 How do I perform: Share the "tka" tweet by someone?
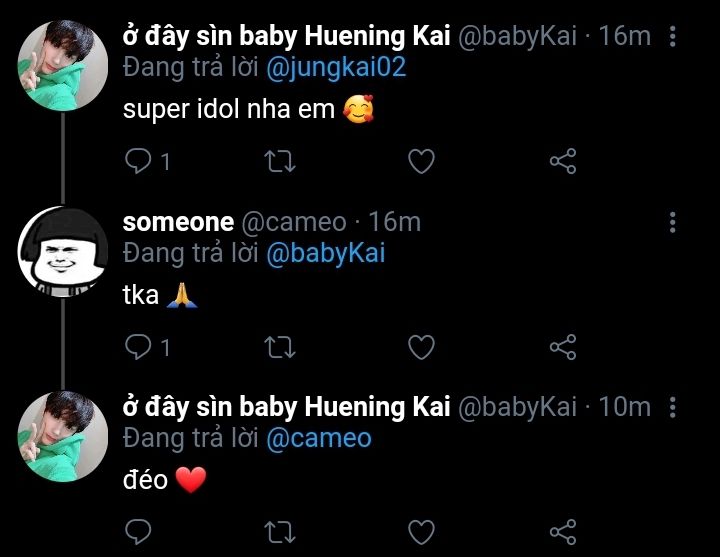pyautogui.click(x=563, y=347)
